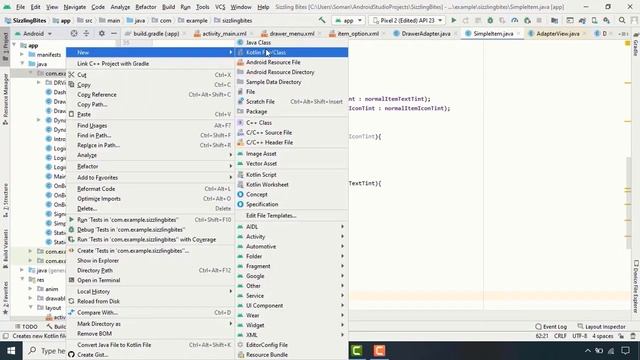Click the Debug app bug icon
640x360 pixels.
[x=490, y=20]
